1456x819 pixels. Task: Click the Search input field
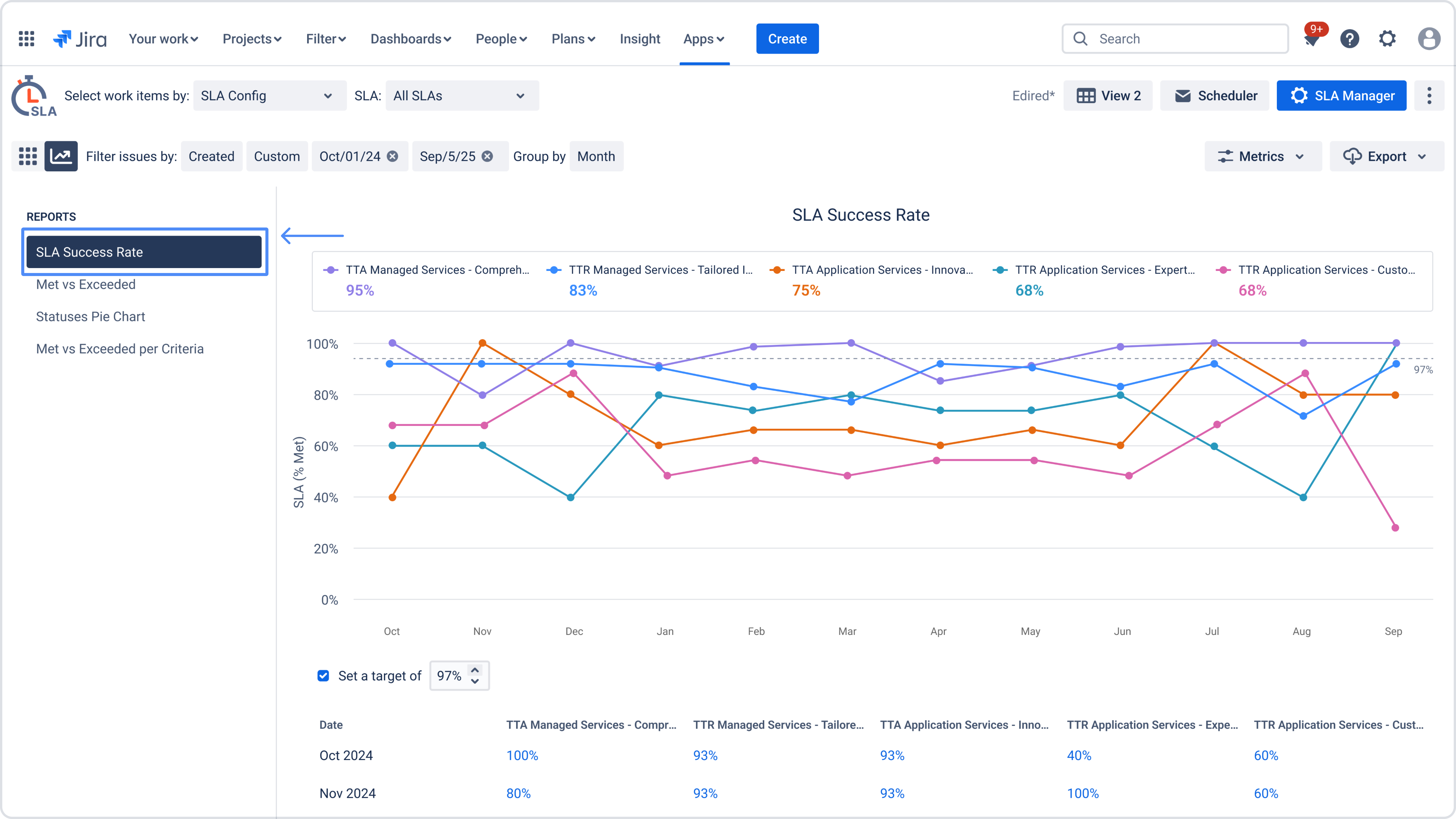point(1176,38)
